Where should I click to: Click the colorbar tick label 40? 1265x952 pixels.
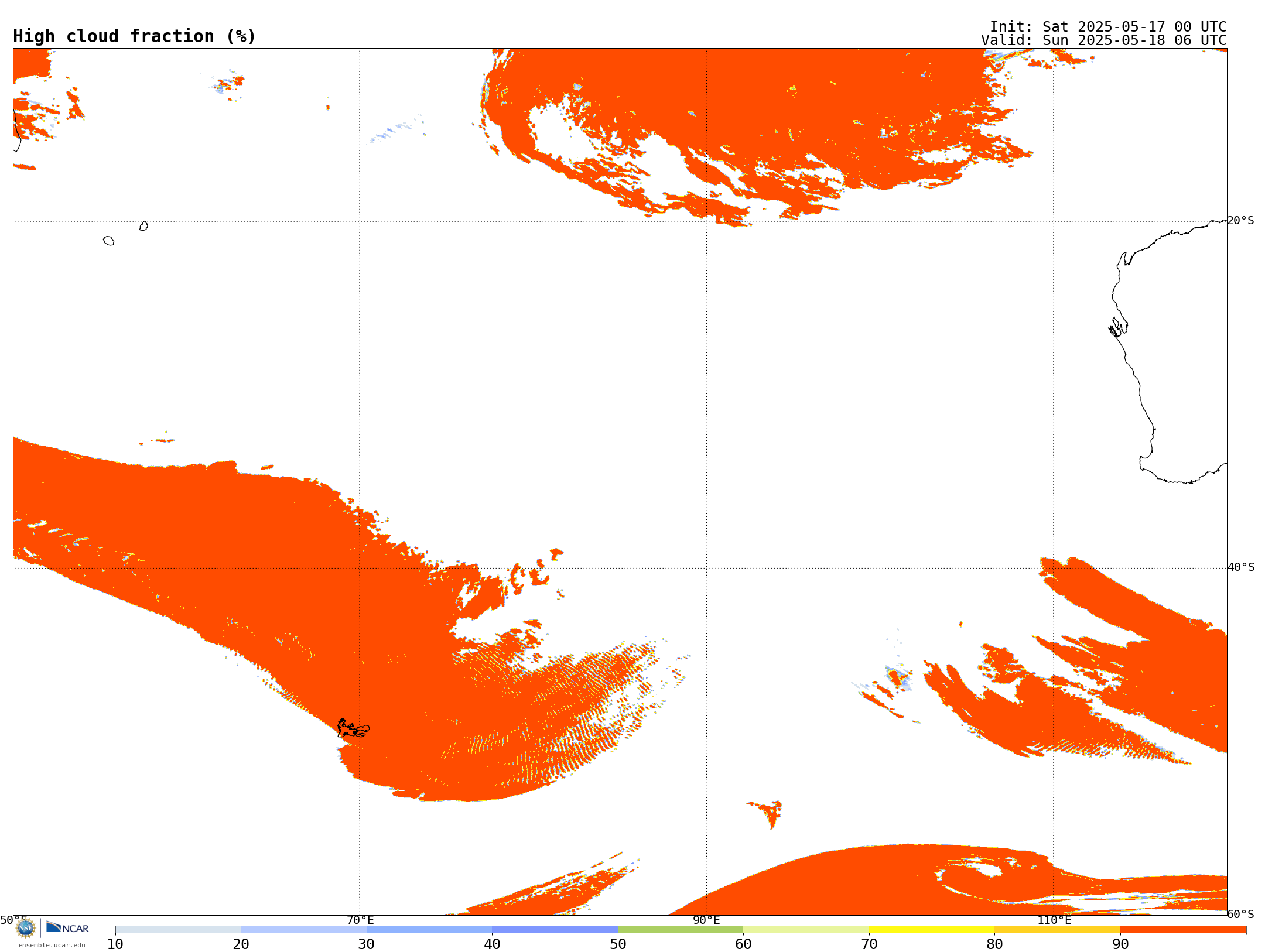pos(492,944)
